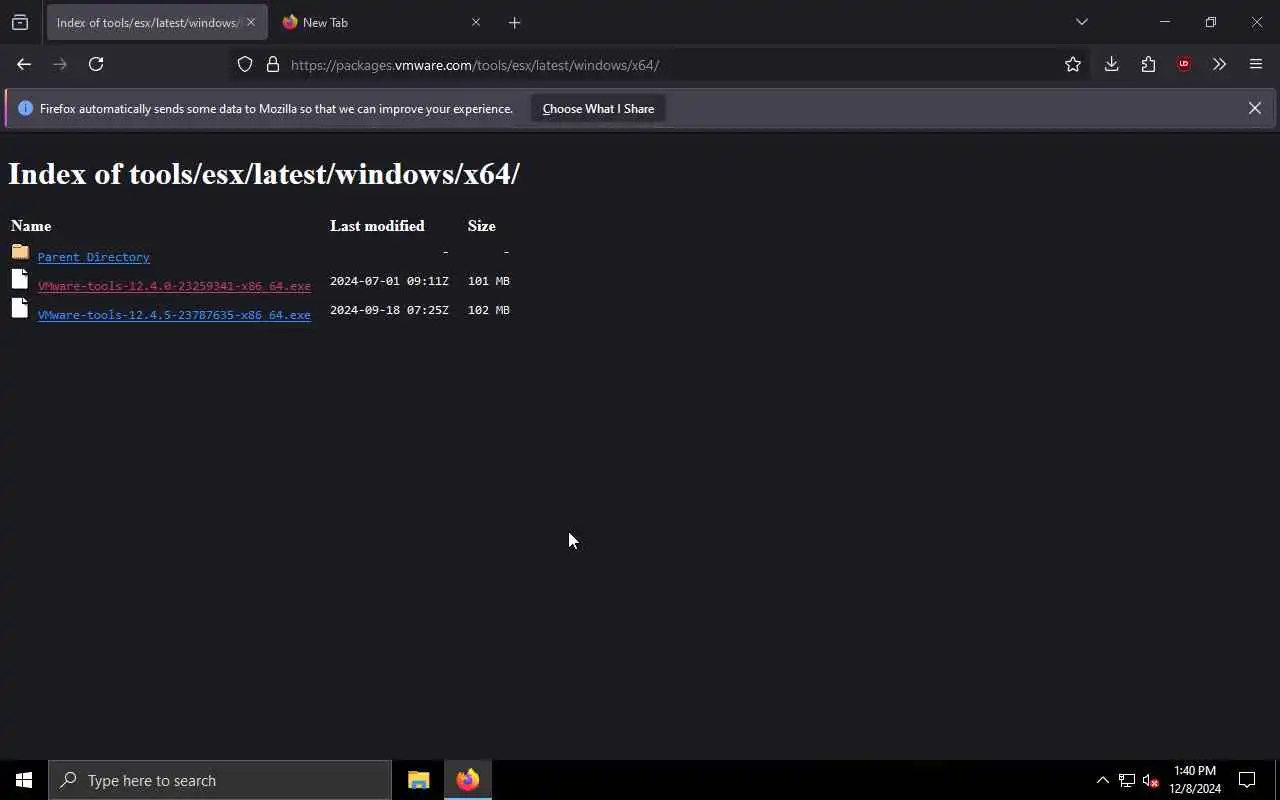
Task: Open the Windows notification center
Action: (1247, 780)
